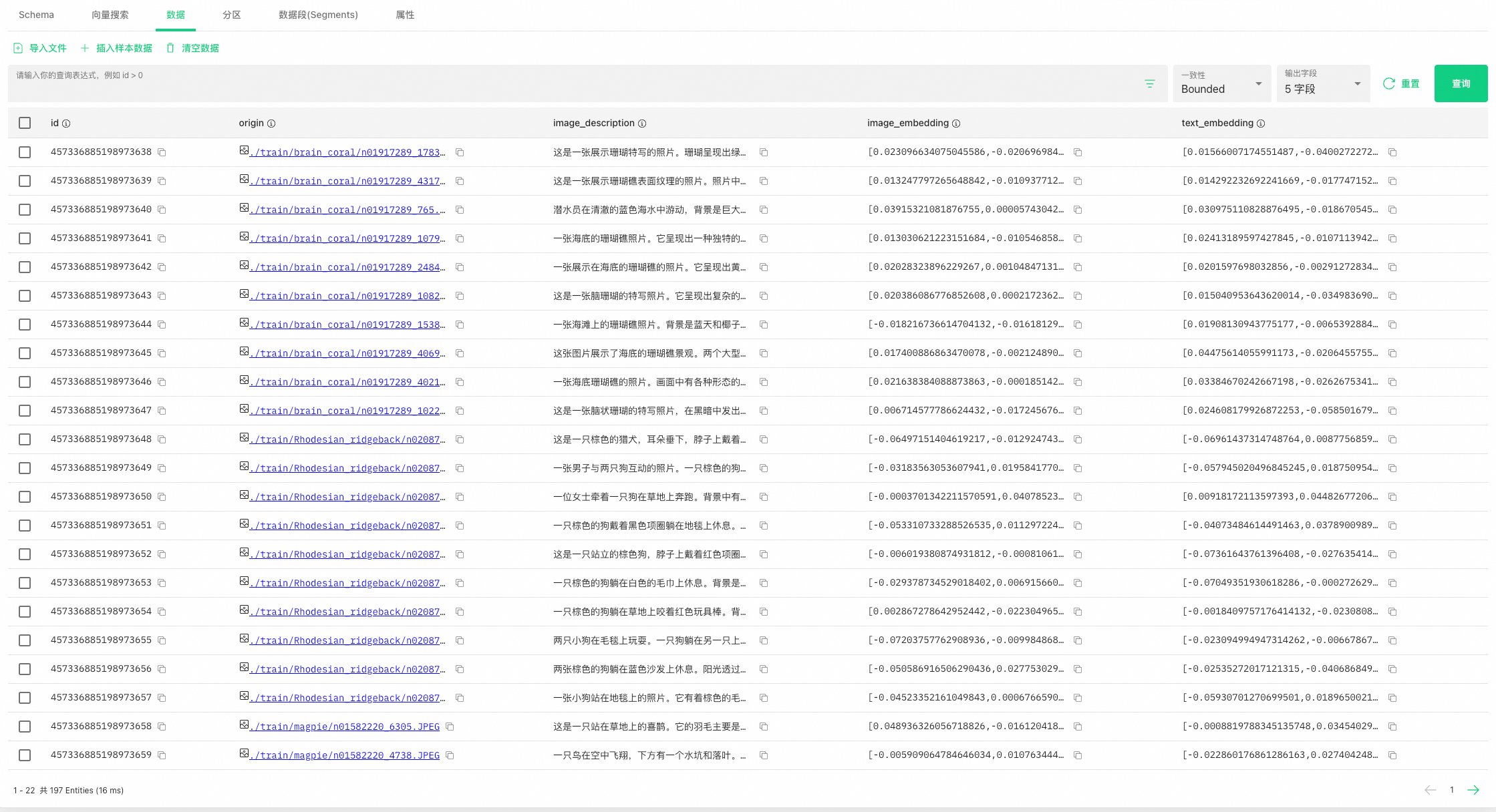Click the filter icon in query bar
This screenshot has width=1496, height=812.
(x=1149, y=83)
